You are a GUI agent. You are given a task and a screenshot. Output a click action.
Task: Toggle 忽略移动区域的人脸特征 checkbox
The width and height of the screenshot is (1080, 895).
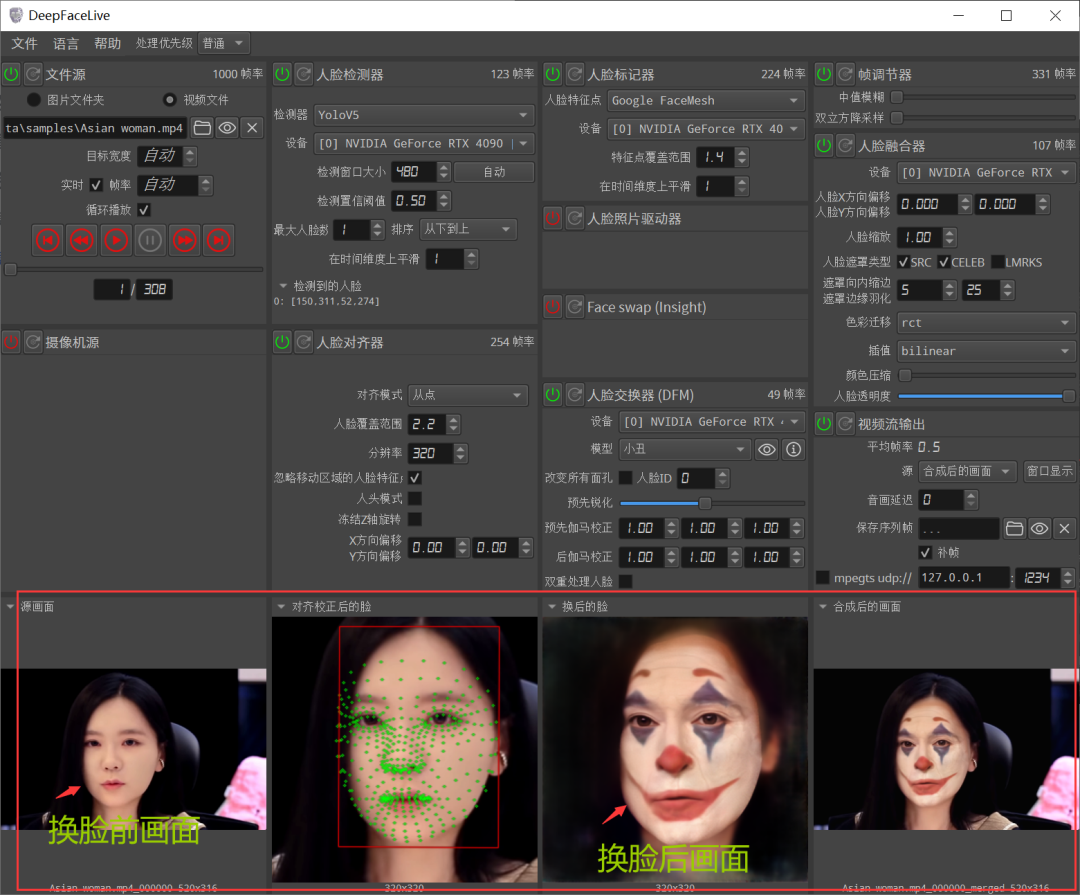tap(415, 477)
